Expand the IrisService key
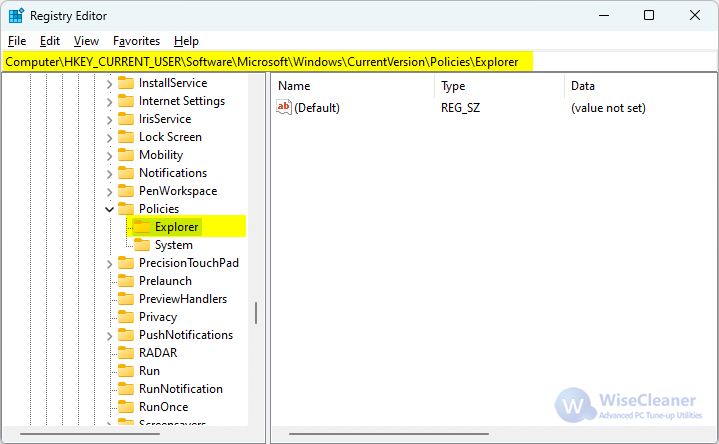The width and height of the screenshot is (719, 444). [109, 120]
